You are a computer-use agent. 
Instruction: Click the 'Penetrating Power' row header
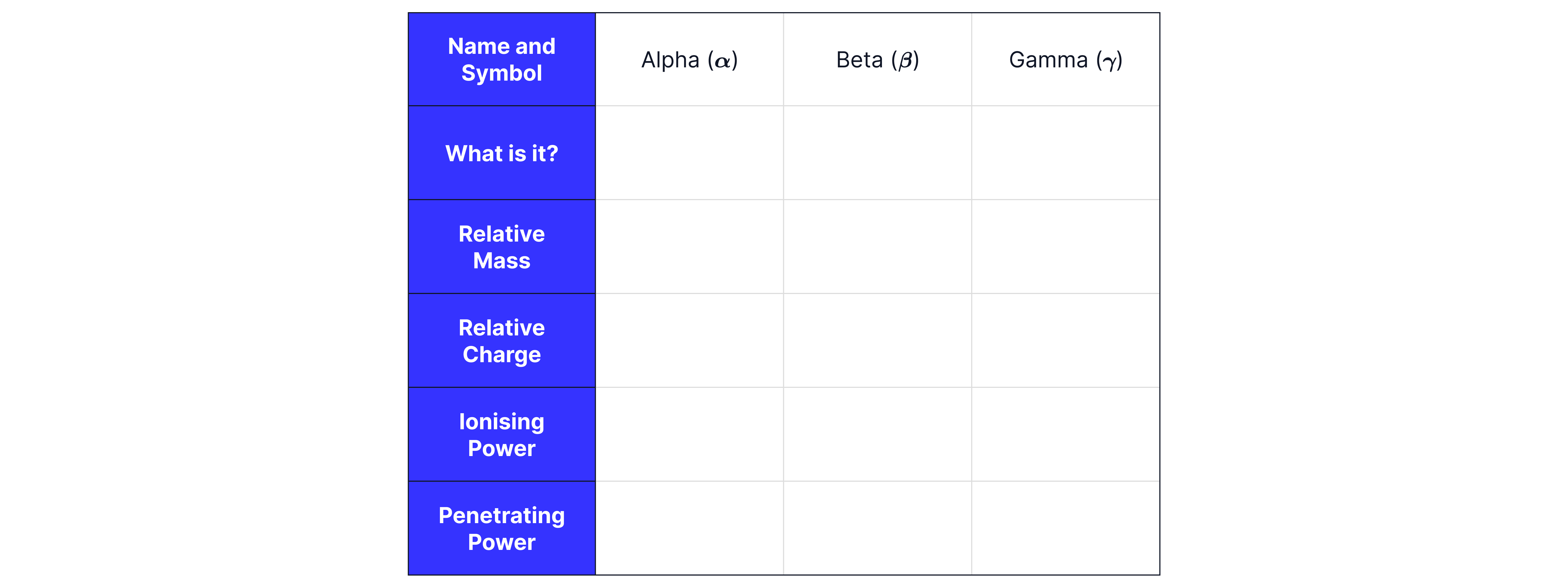point(502,528)
